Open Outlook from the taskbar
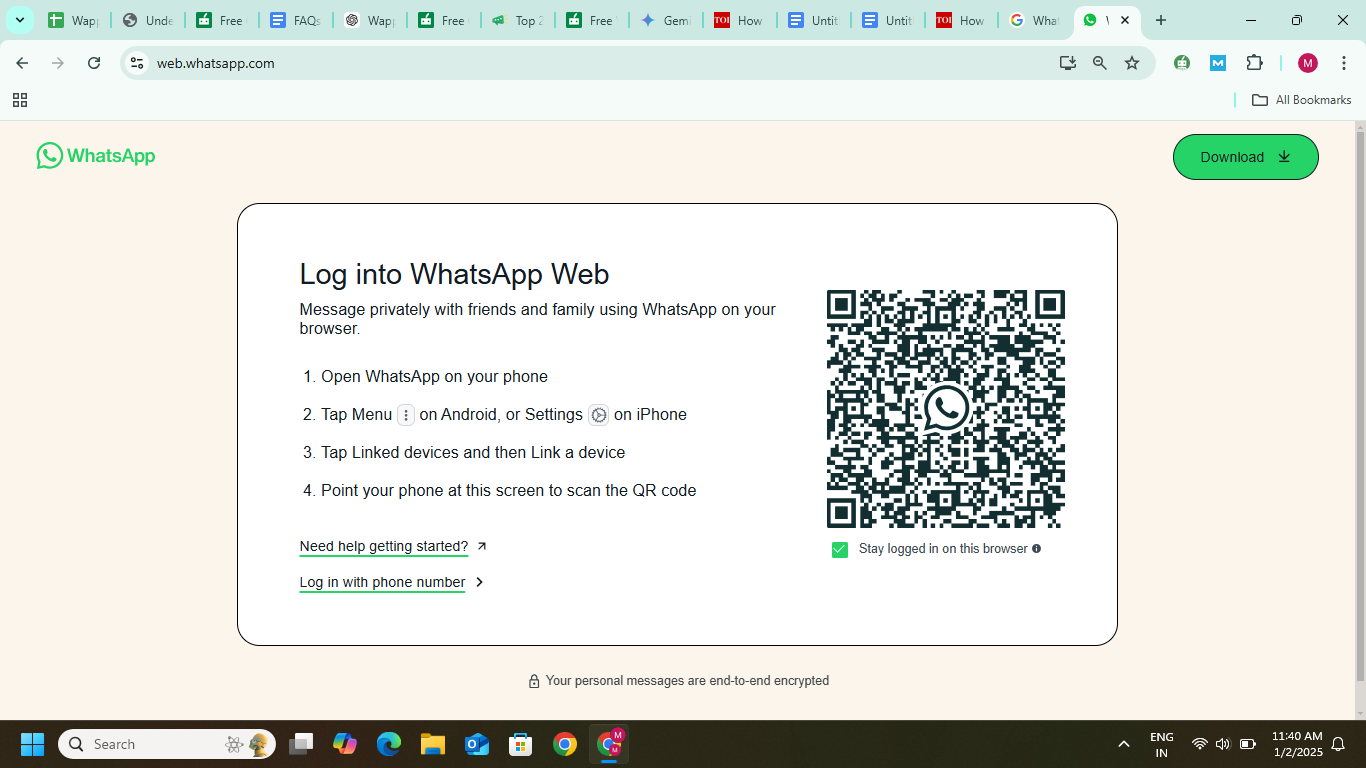 [x=477, y=744]
